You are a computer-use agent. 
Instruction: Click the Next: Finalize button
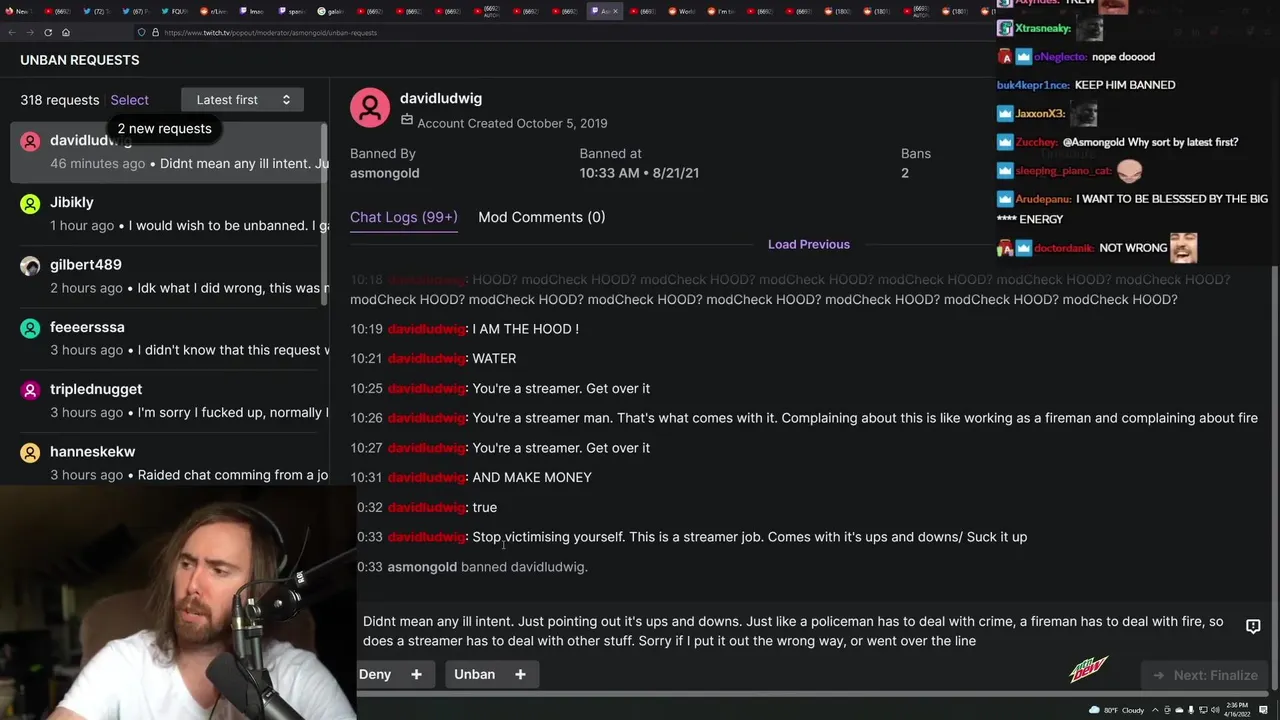coord(1205,675)
